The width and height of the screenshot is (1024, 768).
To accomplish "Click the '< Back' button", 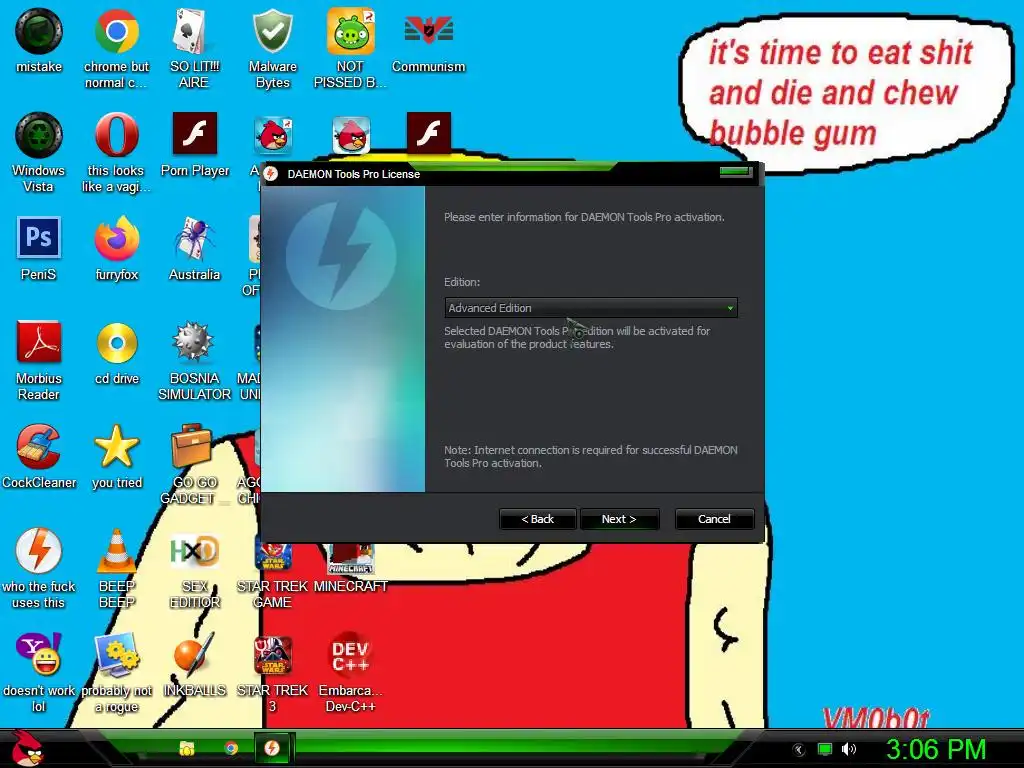I will pos(537,519).
